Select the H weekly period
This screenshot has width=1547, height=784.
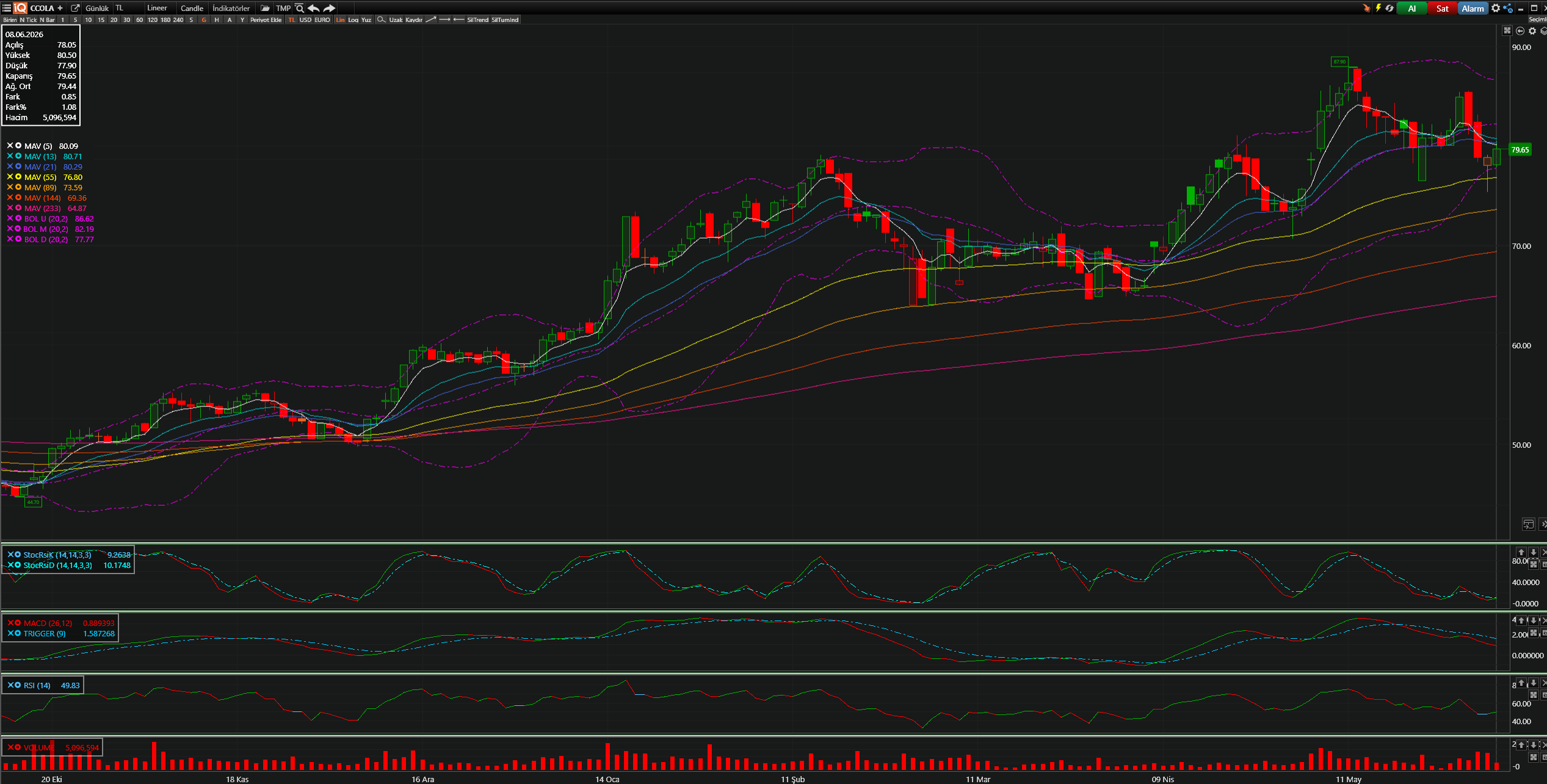216,20
